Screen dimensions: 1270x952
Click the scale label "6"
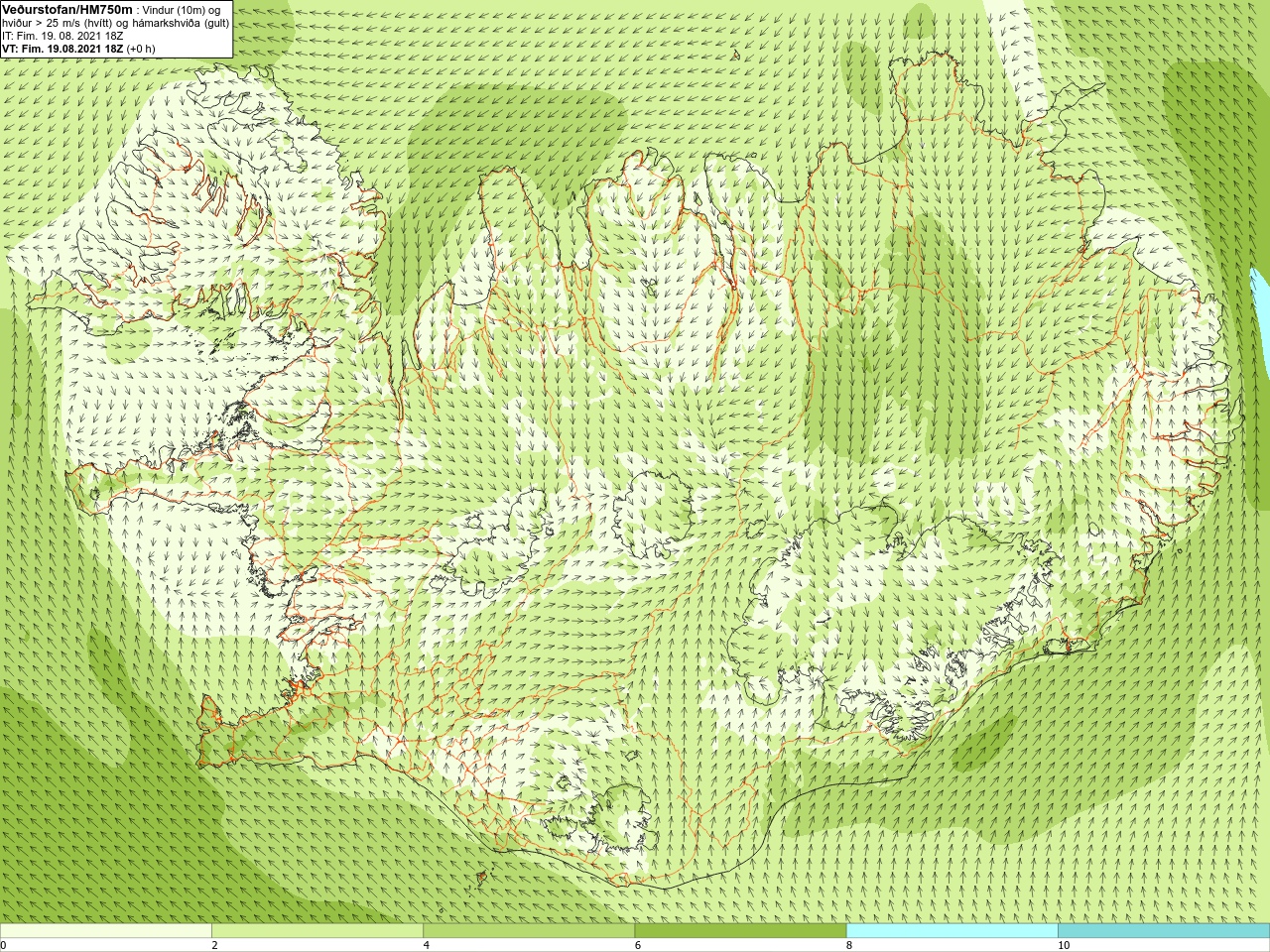coord(637,945)
